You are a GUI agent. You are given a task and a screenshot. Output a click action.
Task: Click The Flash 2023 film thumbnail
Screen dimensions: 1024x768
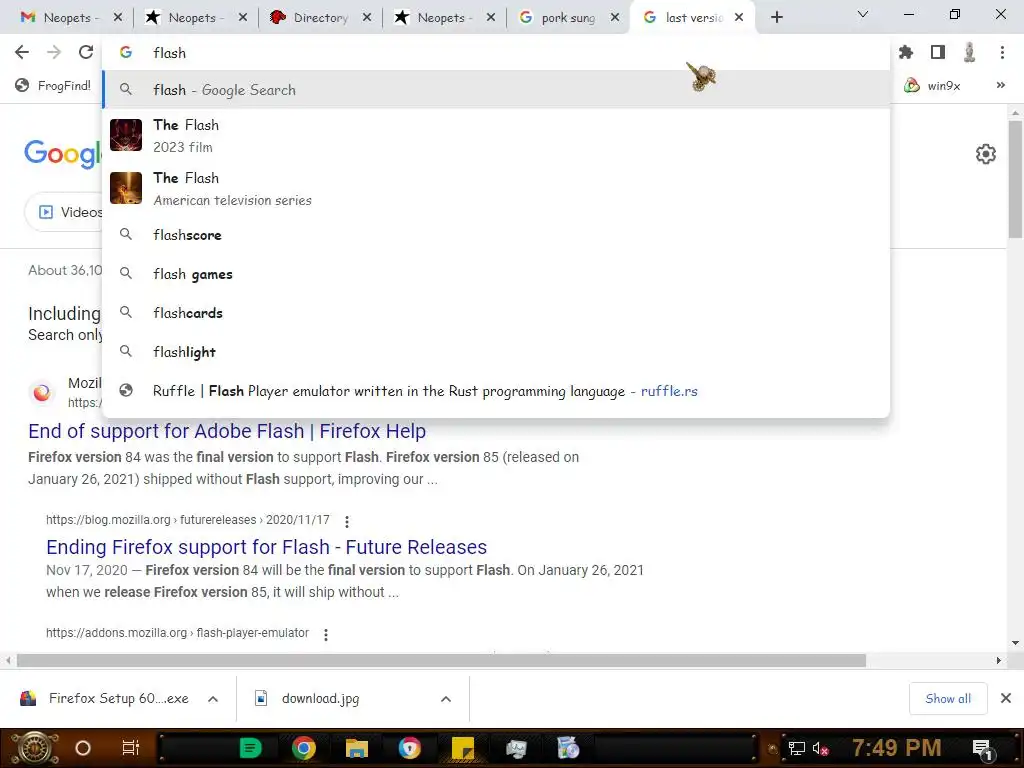click(x=126, y=135)
